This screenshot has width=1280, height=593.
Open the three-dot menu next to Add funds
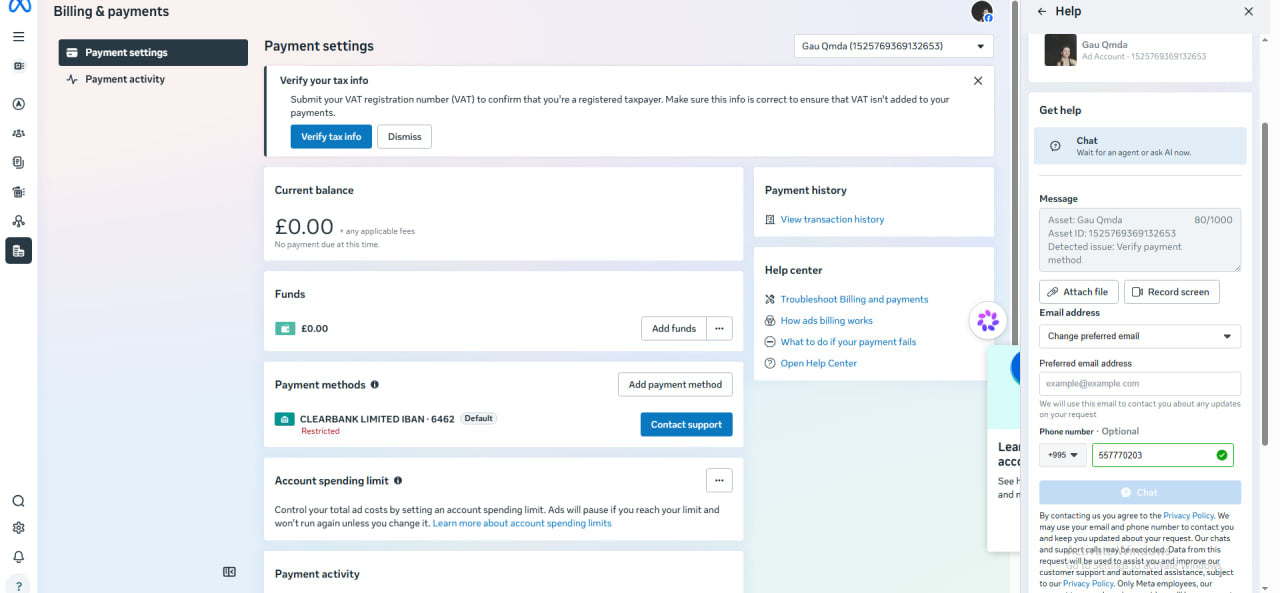click(x=720, y=328)
